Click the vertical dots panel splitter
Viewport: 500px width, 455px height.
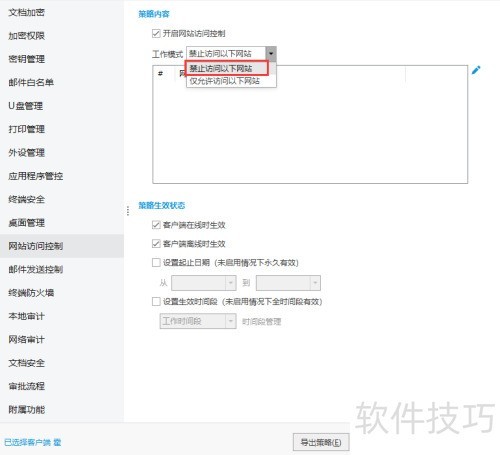pos(128,211)
